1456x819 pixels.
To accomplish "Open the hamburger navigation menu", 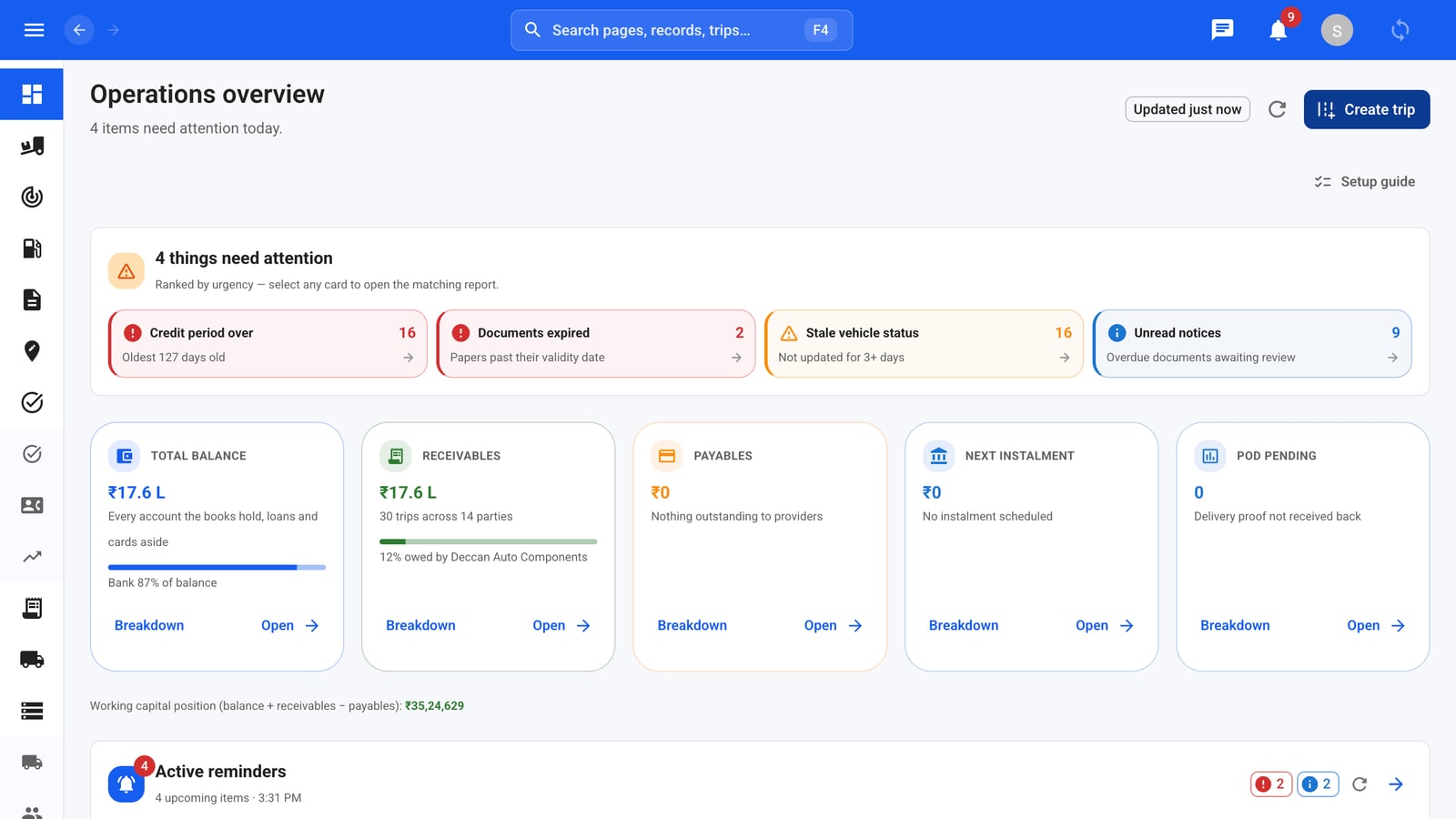I will pyautogui.click(x=34, y=30).
